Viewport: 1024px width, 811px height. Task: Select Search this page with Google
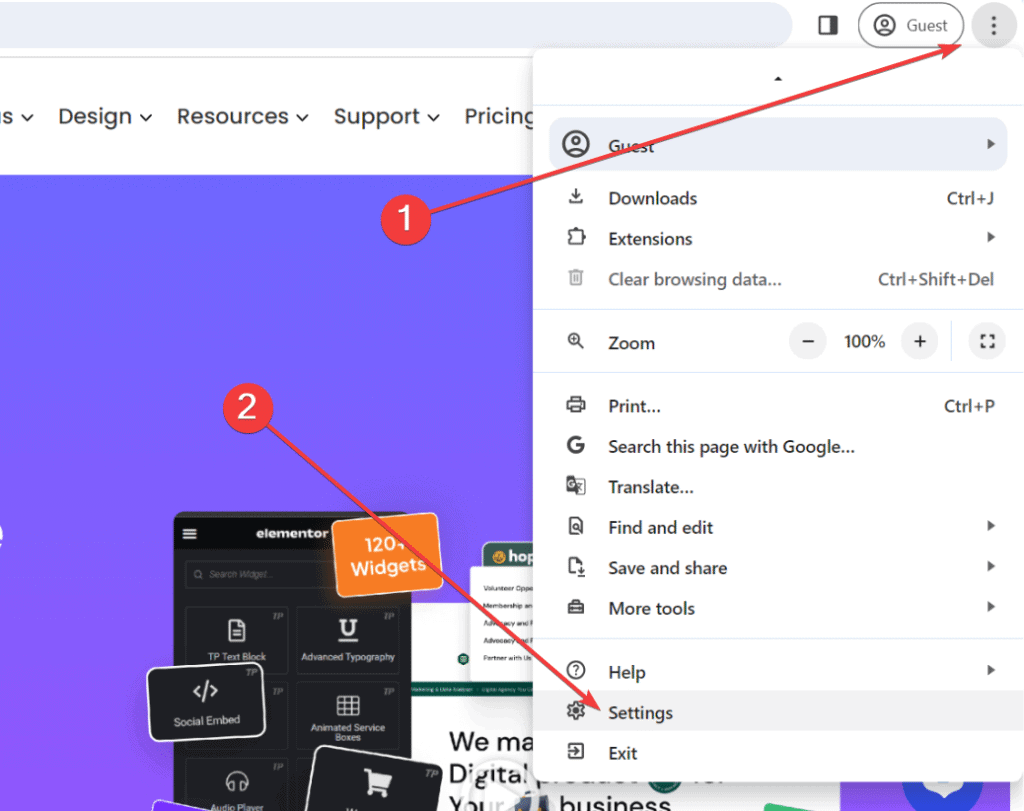point(731,447)
